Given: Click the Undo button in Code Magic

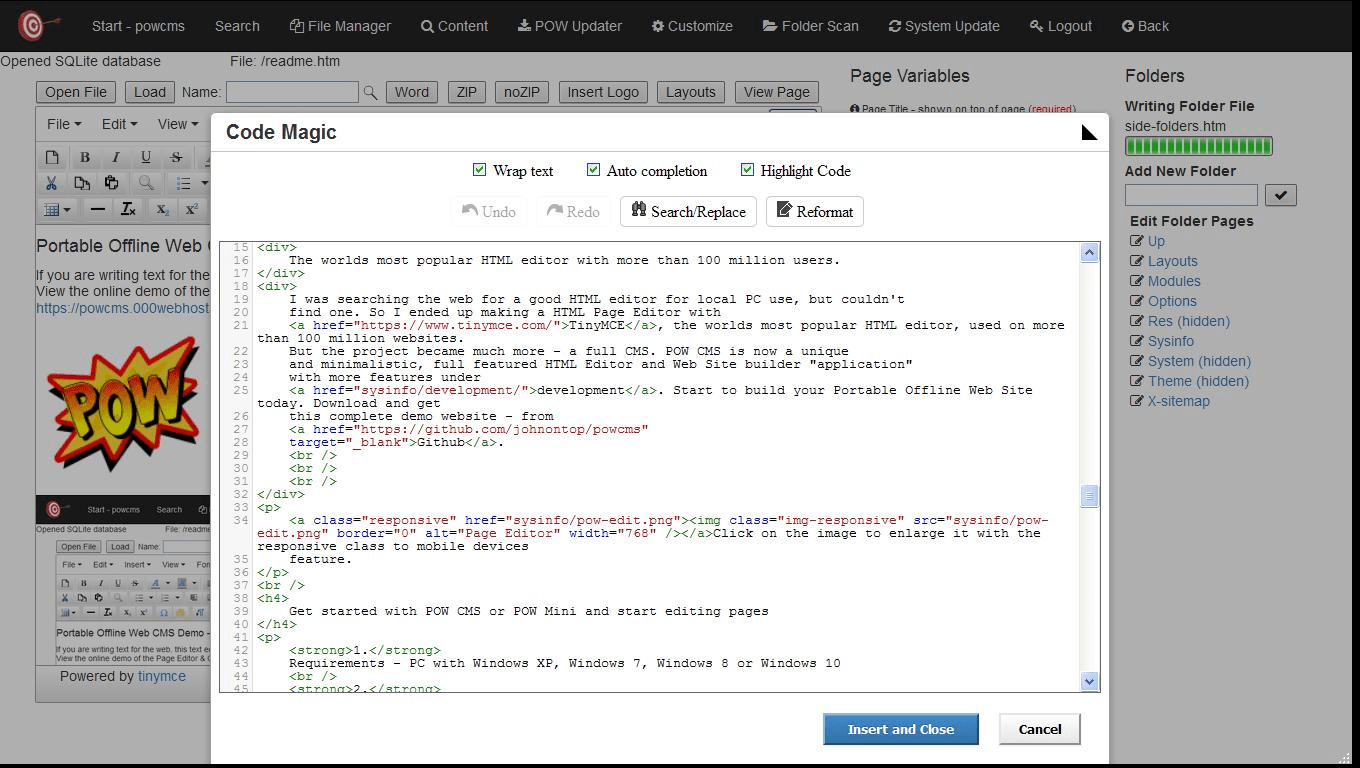Looking at the screenshot, I should coord(489,211).
